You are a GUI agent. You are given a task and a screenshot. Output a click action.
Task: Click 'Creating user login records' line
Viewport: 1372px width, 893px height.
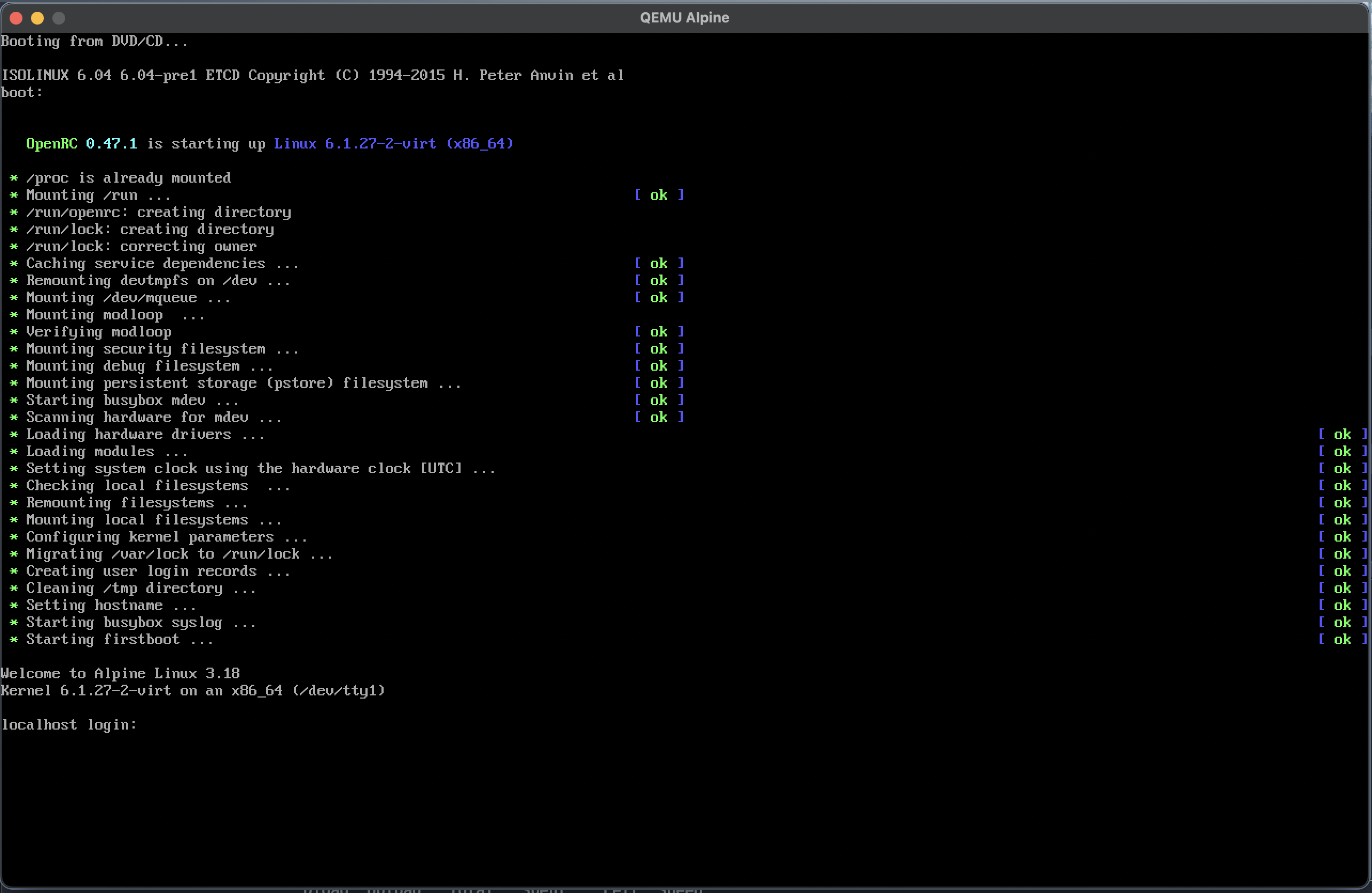coord(158,571)
